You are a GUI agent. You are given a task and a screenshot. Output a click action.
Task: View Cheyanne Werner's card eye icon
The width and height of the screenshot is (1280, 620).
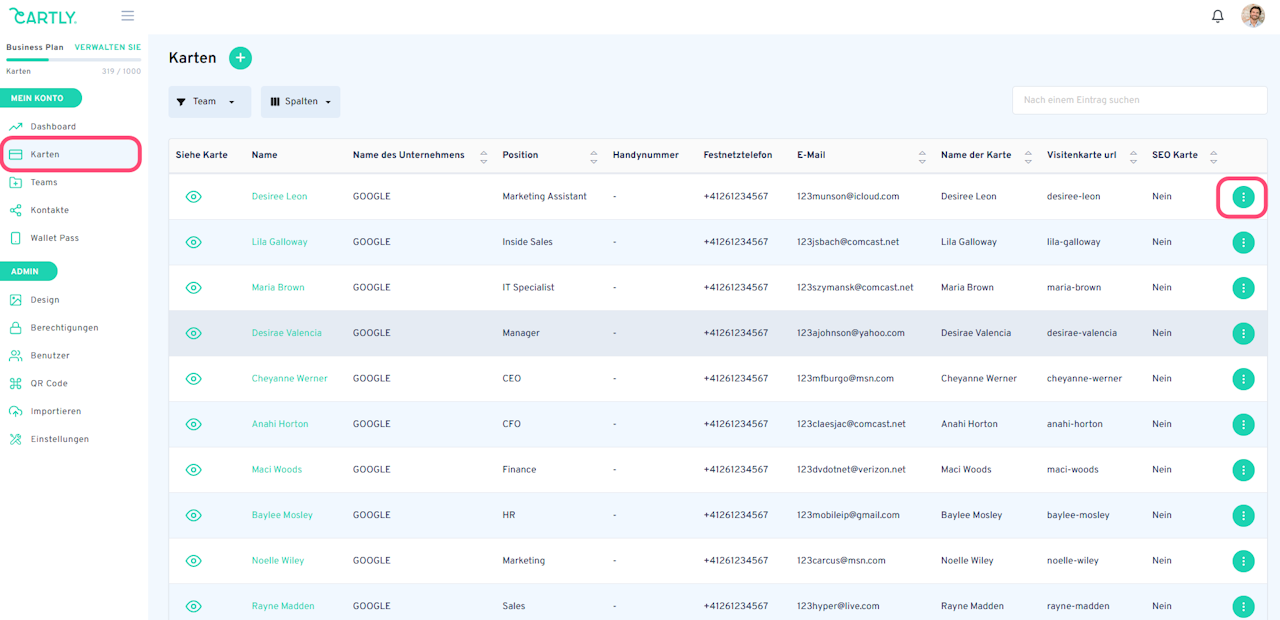pos(194,379)
